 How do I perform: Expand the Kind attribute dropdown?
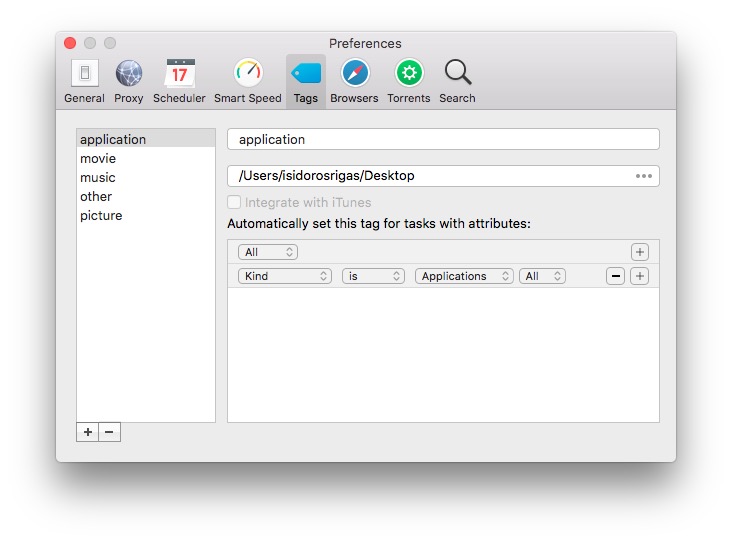(x=284, y=276)
